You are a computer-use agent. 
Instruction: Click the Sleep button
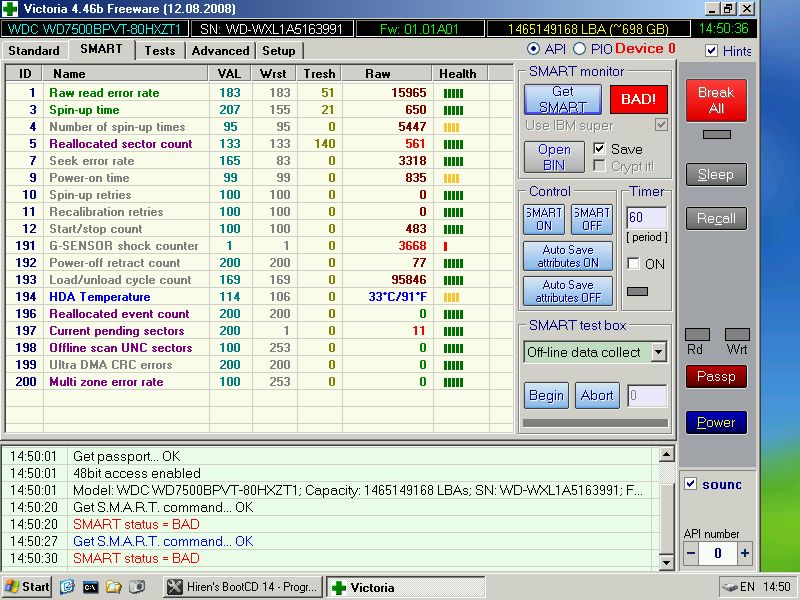[x=716, y=175]
